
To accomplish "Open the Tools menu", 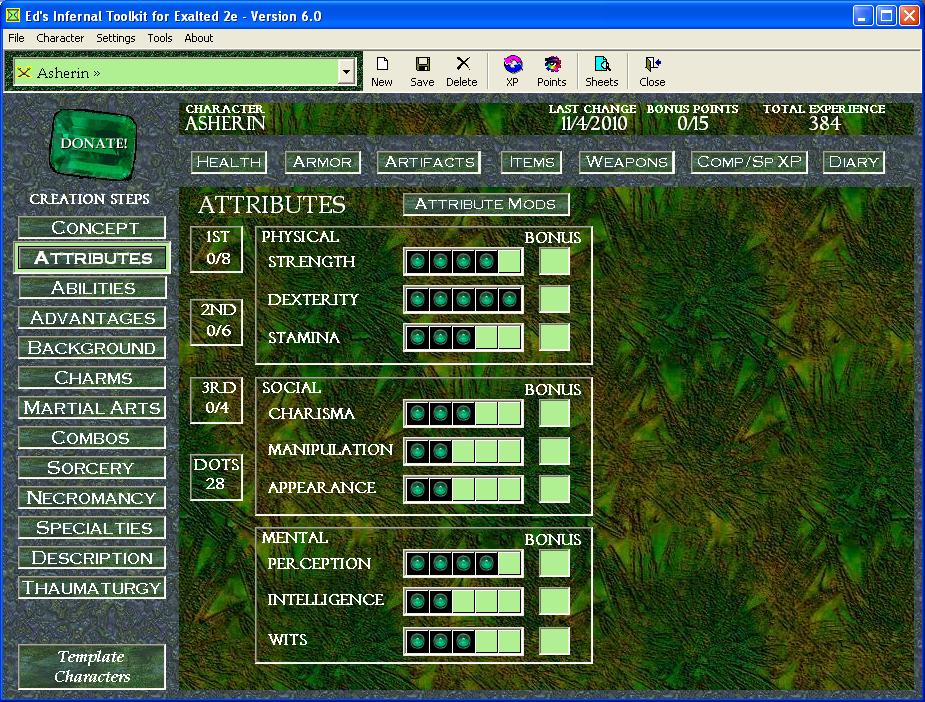I will pos(160,38).
